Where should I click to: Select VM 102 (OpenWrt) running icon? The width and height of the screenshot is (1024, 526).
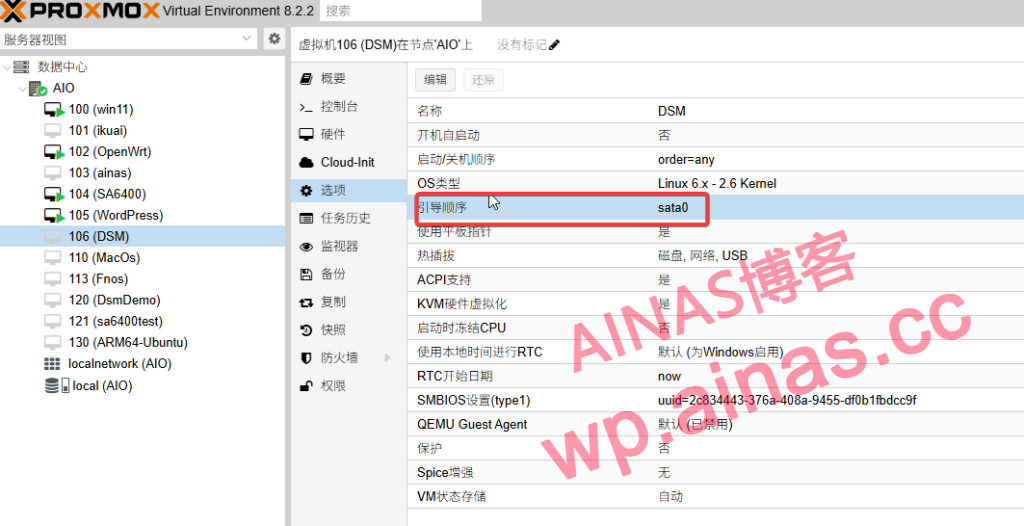[x=54, y=152]
